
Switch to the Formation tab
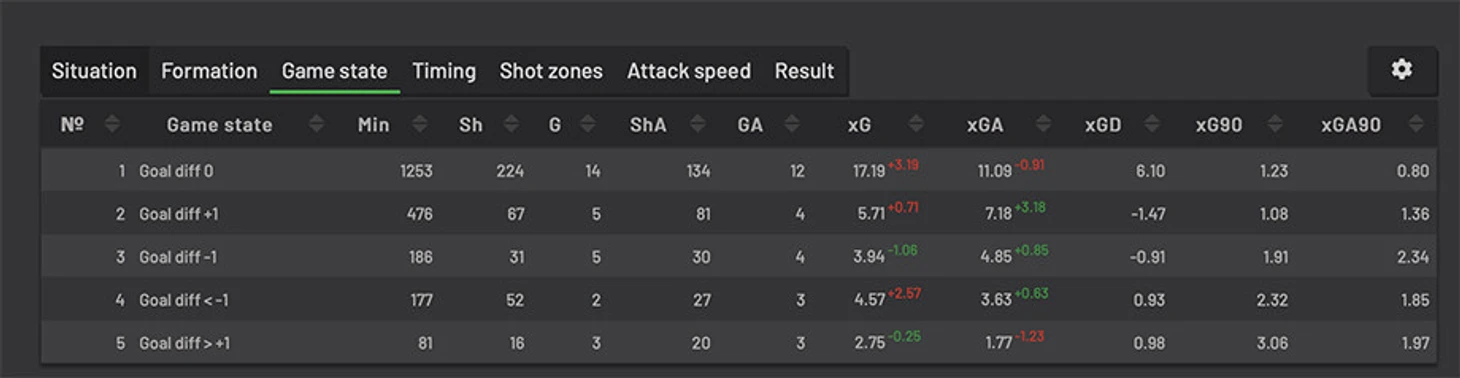(209, 71)
